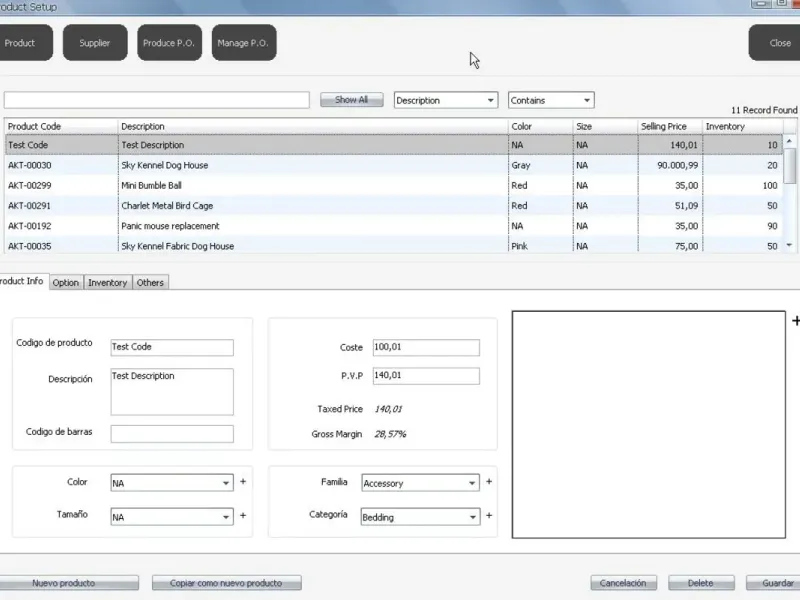Open the Manage P.O. section
The height and width of the screenshot is (600, 800).
tap(244, 43)
